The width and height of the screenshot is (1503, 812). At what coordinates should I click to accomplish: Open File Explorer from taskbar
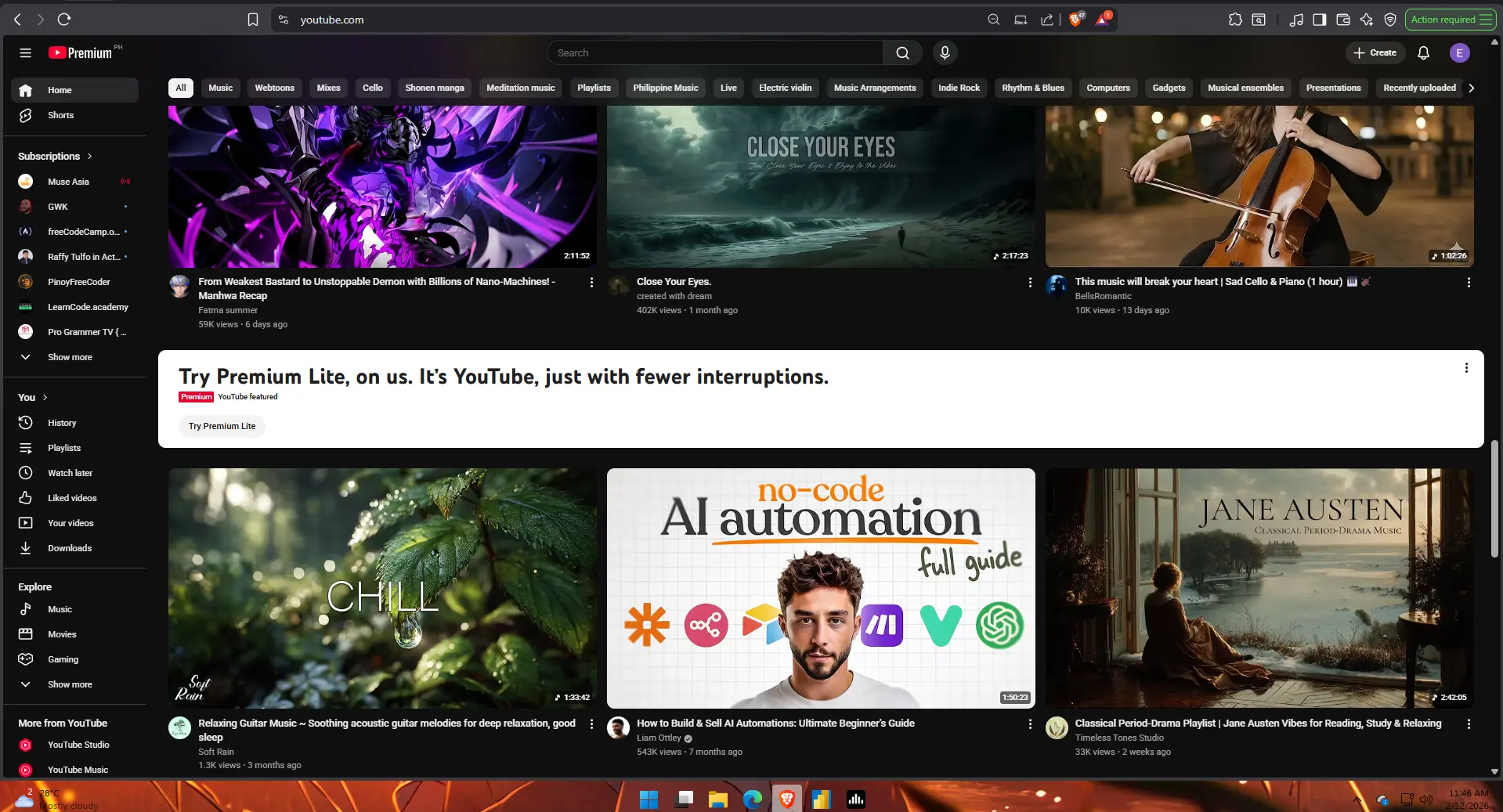(717, 799)
